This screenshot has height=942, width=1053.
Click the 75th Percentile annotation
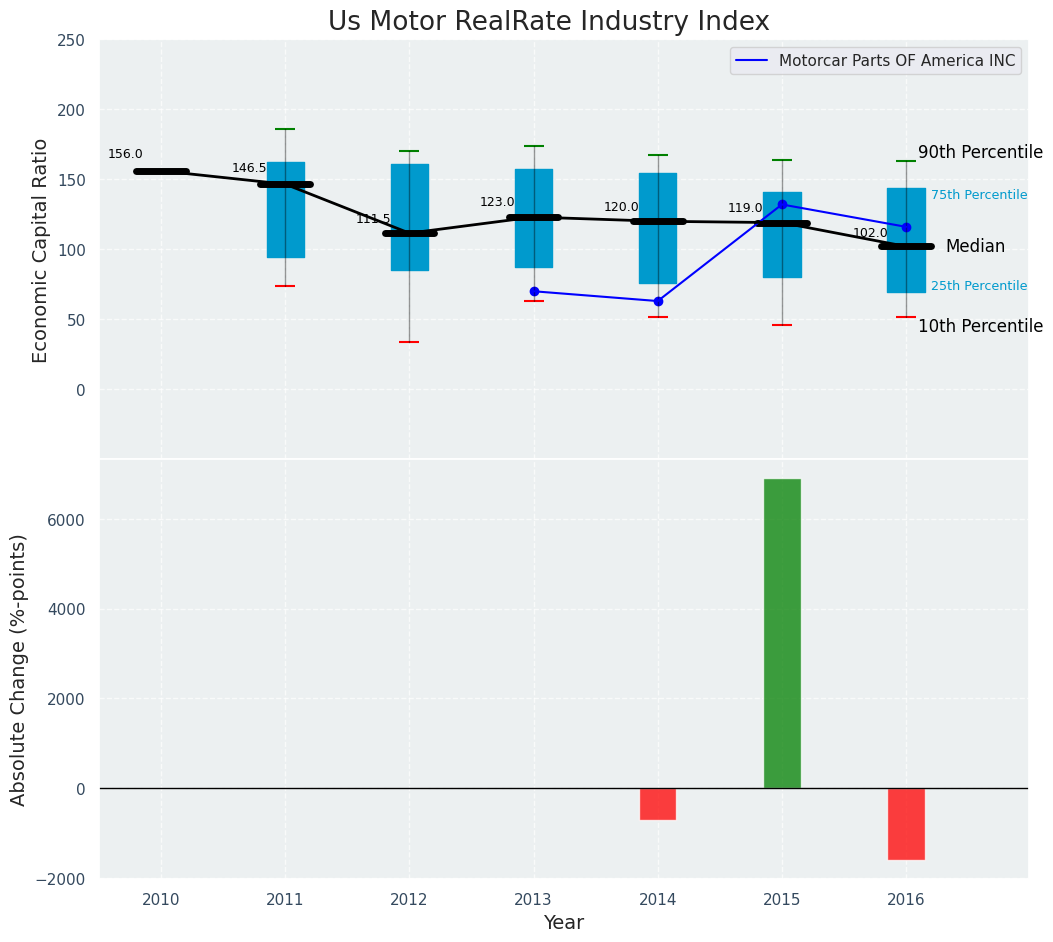tap(978, 195)
